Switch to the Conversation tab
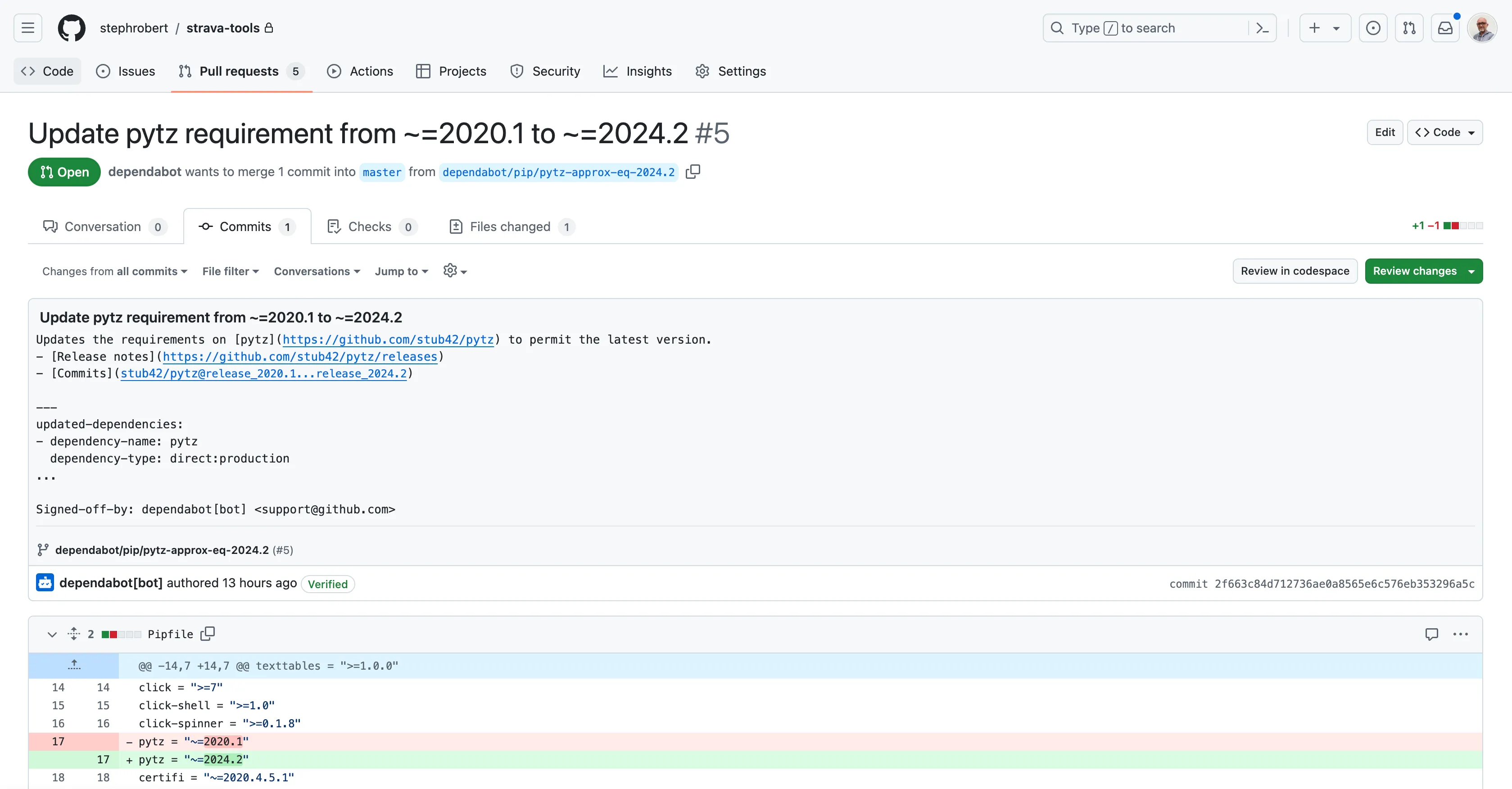This screenshot has height=789, width=1512. pyautogui.click(x=103, y=227)
